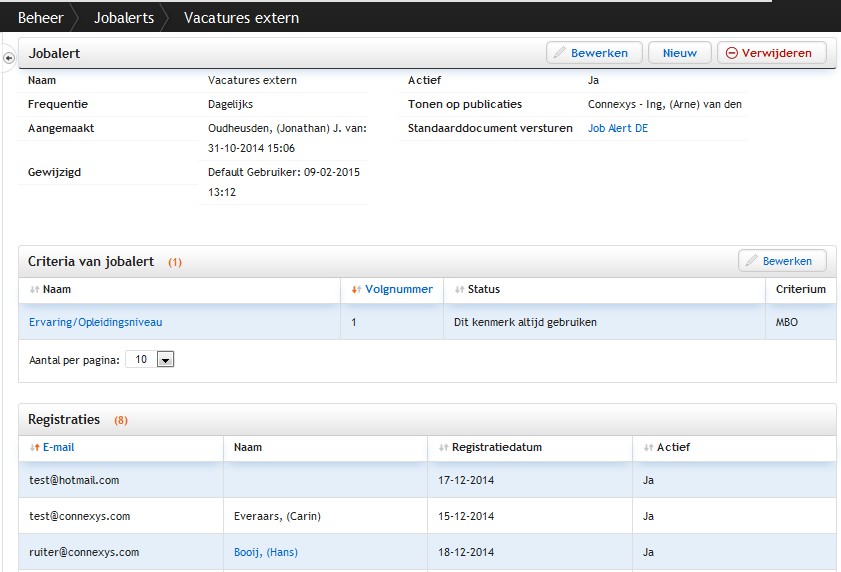This screenshot has width=841, height=572.
Task: Select test@connexys.com email cell
Action: [79, 516]
